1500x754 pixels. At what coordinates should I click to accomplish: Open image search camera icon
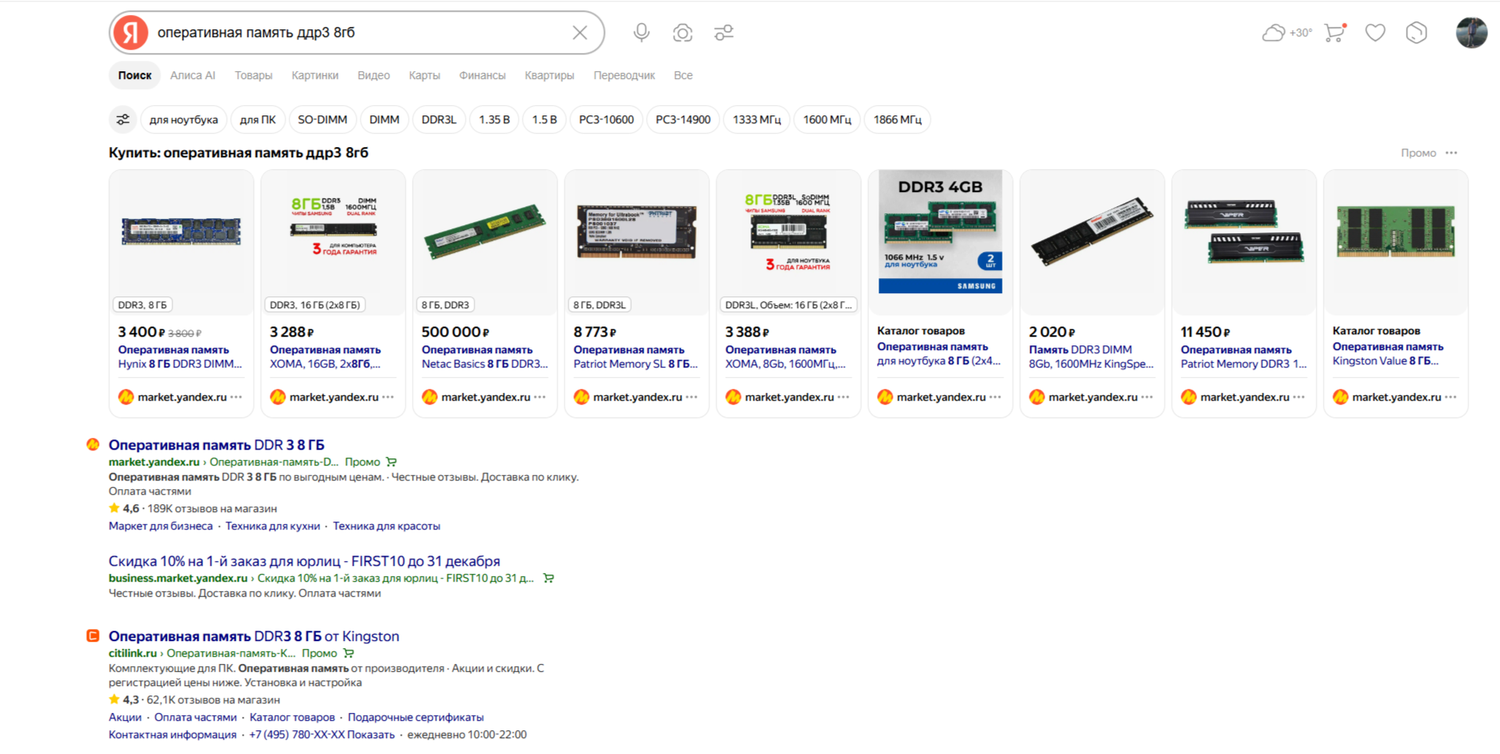tap(683, 33)
